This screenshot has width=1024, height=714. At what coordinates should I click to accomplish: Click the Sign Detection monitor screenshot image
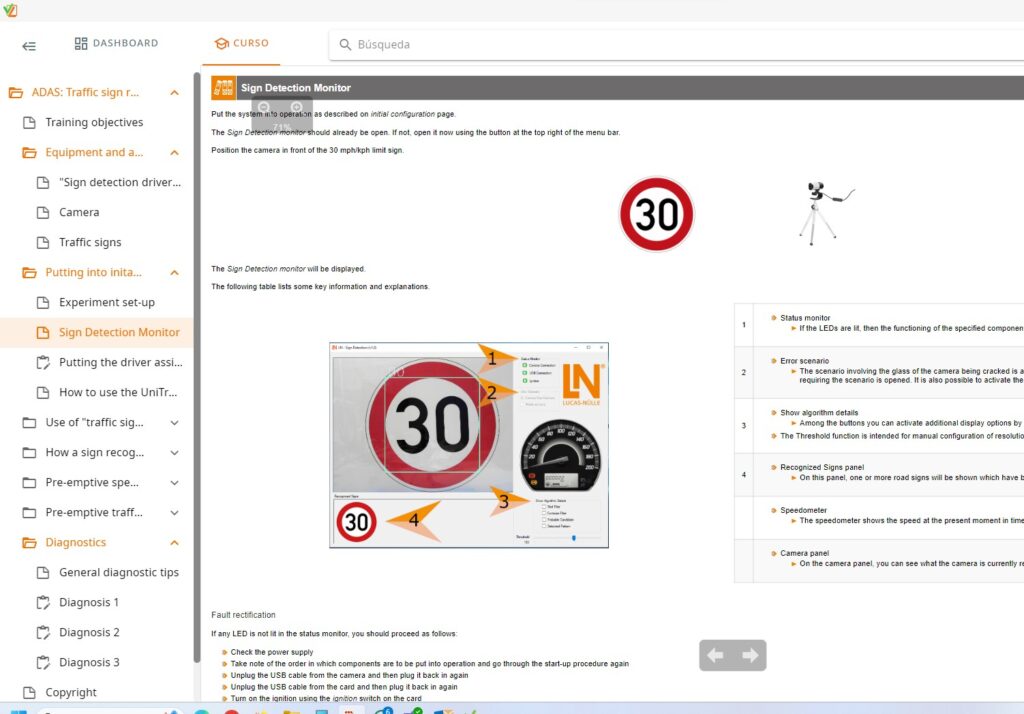[x=469, y=445]
